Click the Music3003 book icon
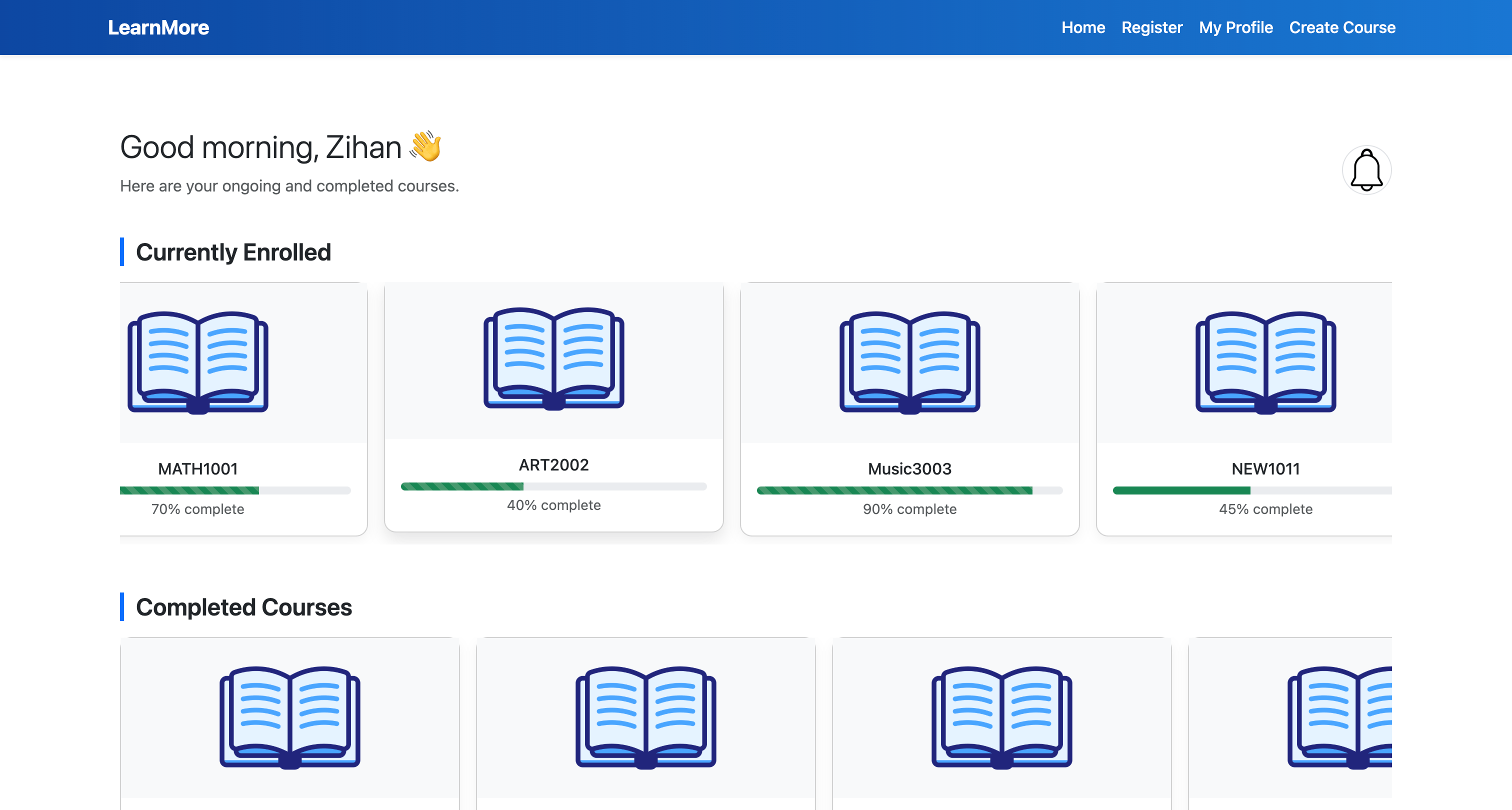Viewport: 1512px width, 810px height. coord(909,362)
